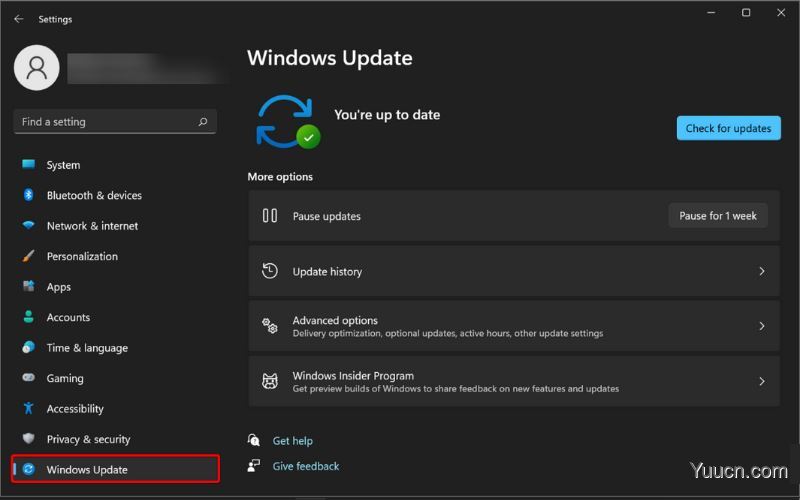Click the user profile avatar icon

(37, 67)
